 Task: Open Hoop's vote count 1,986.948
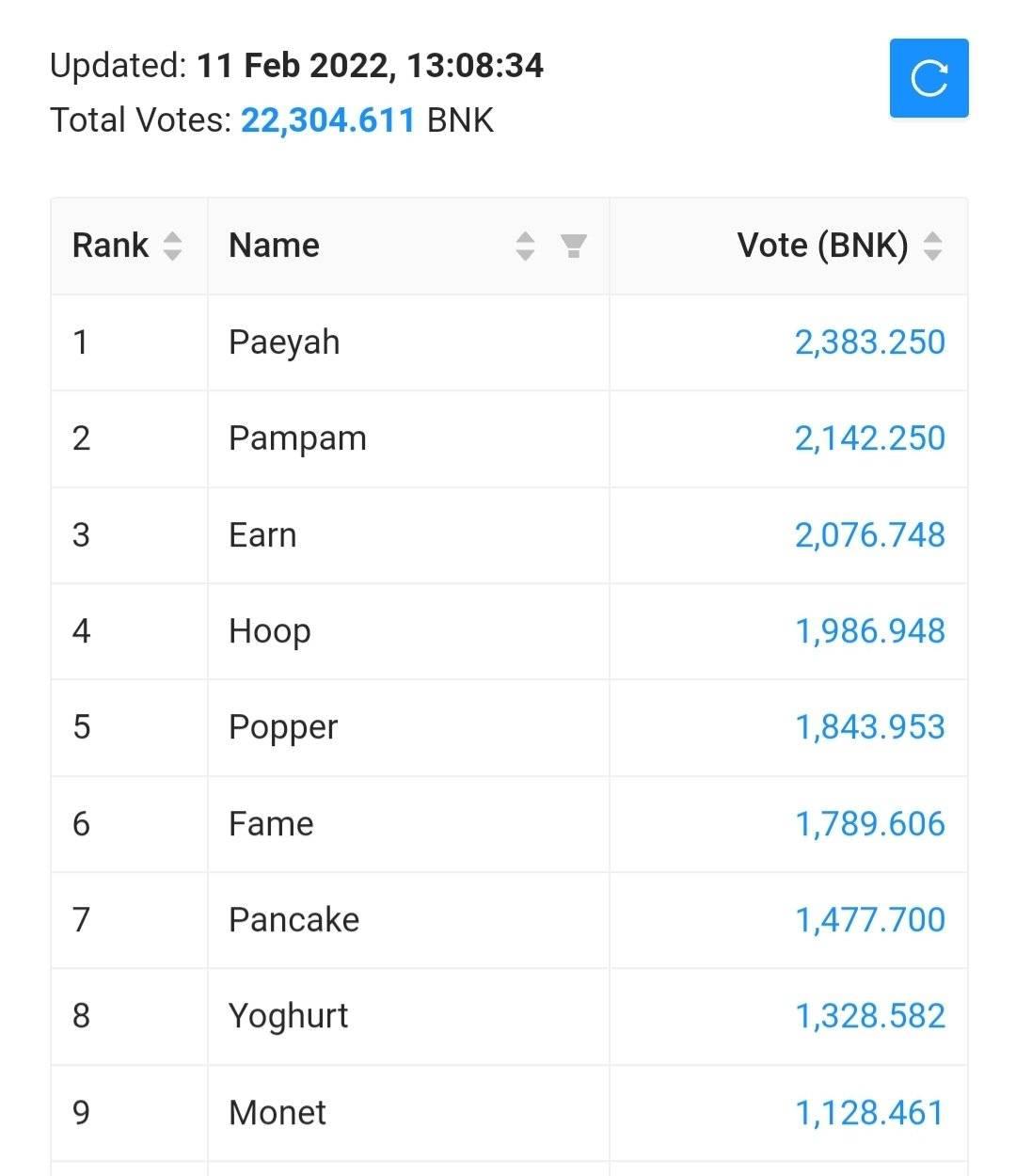(869, 631)
